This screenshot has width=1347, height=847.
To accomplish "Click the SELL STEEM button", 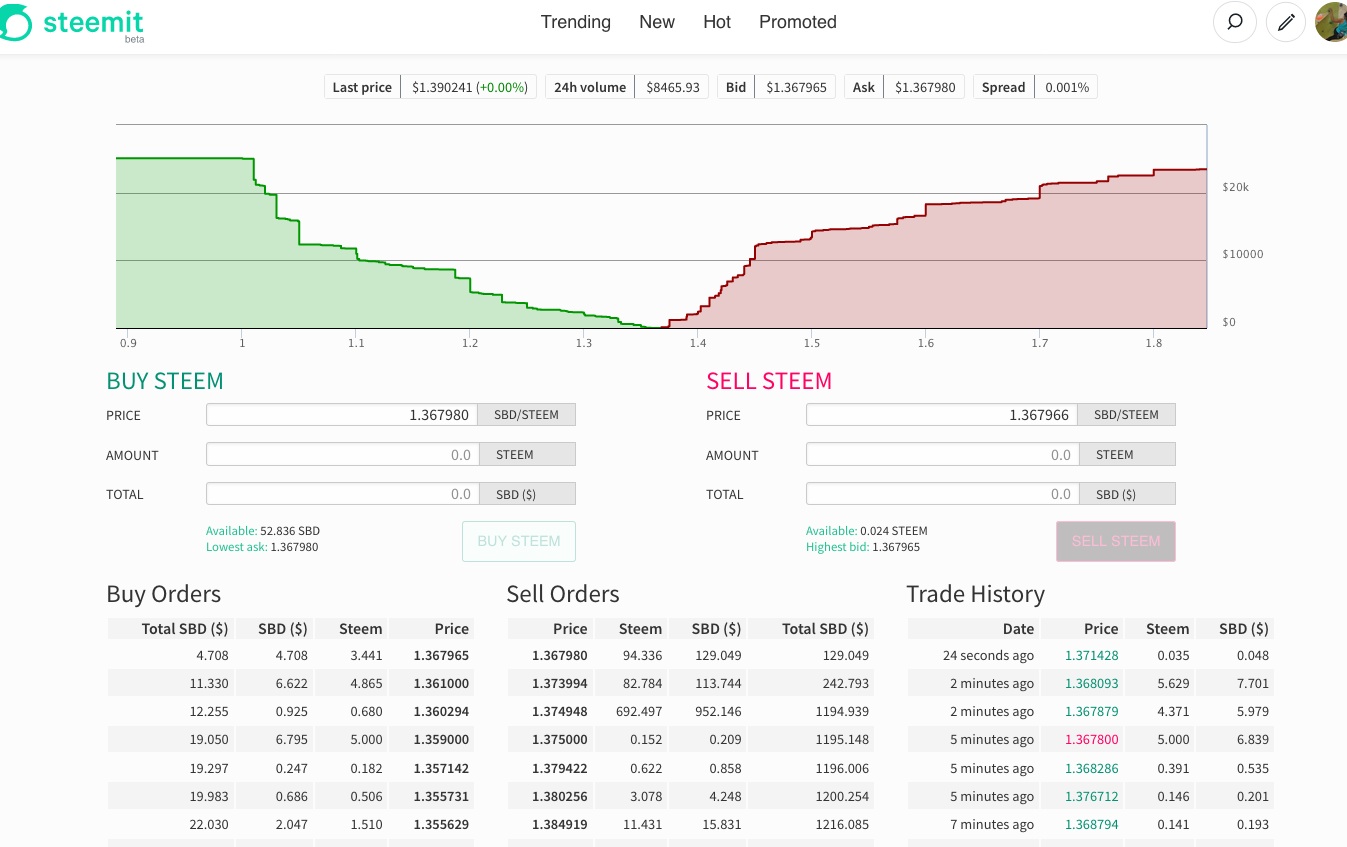I will (x=1116, y=541).
